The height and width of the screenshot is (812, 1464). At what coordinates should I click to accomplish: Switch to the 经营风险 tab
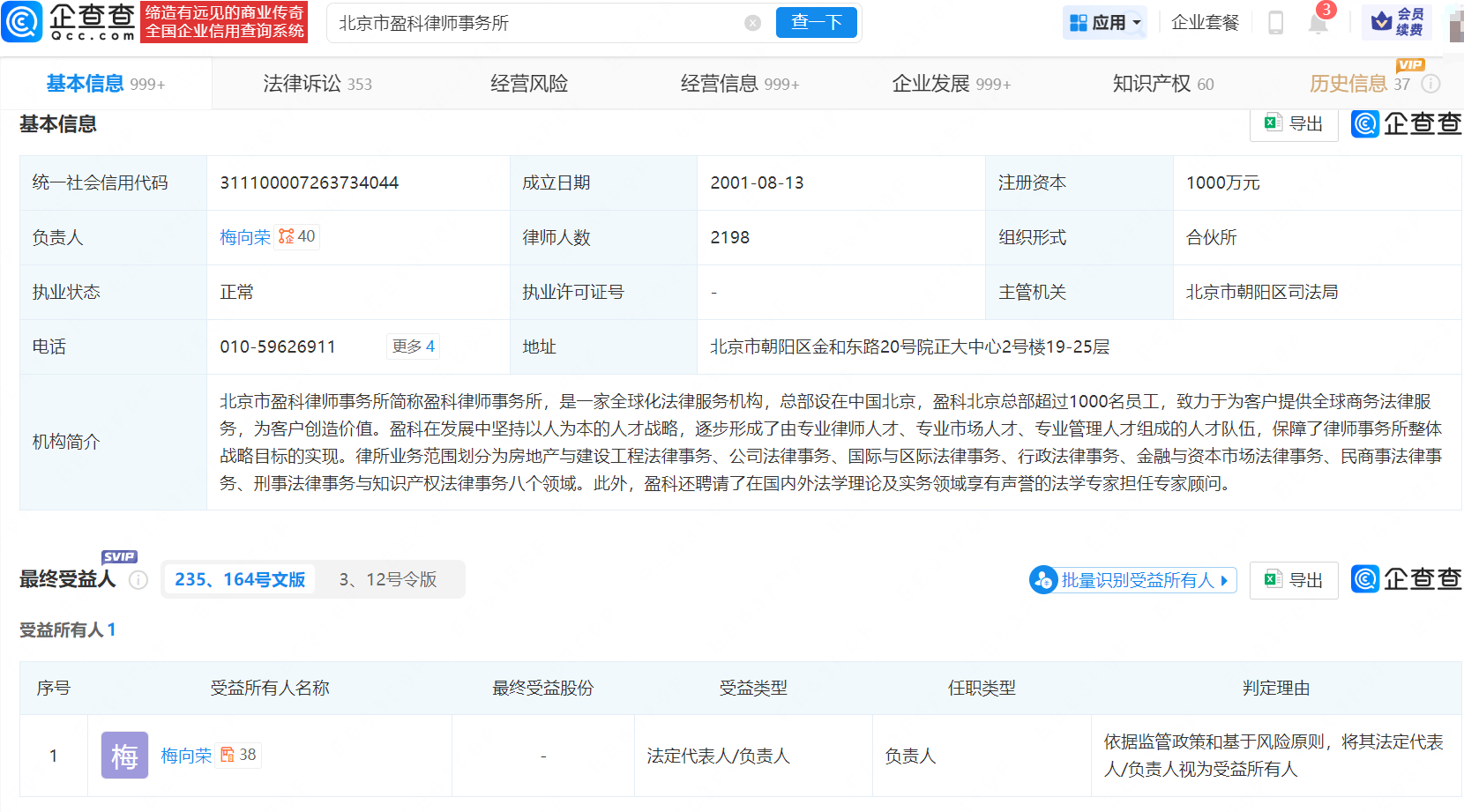point(529,84)
